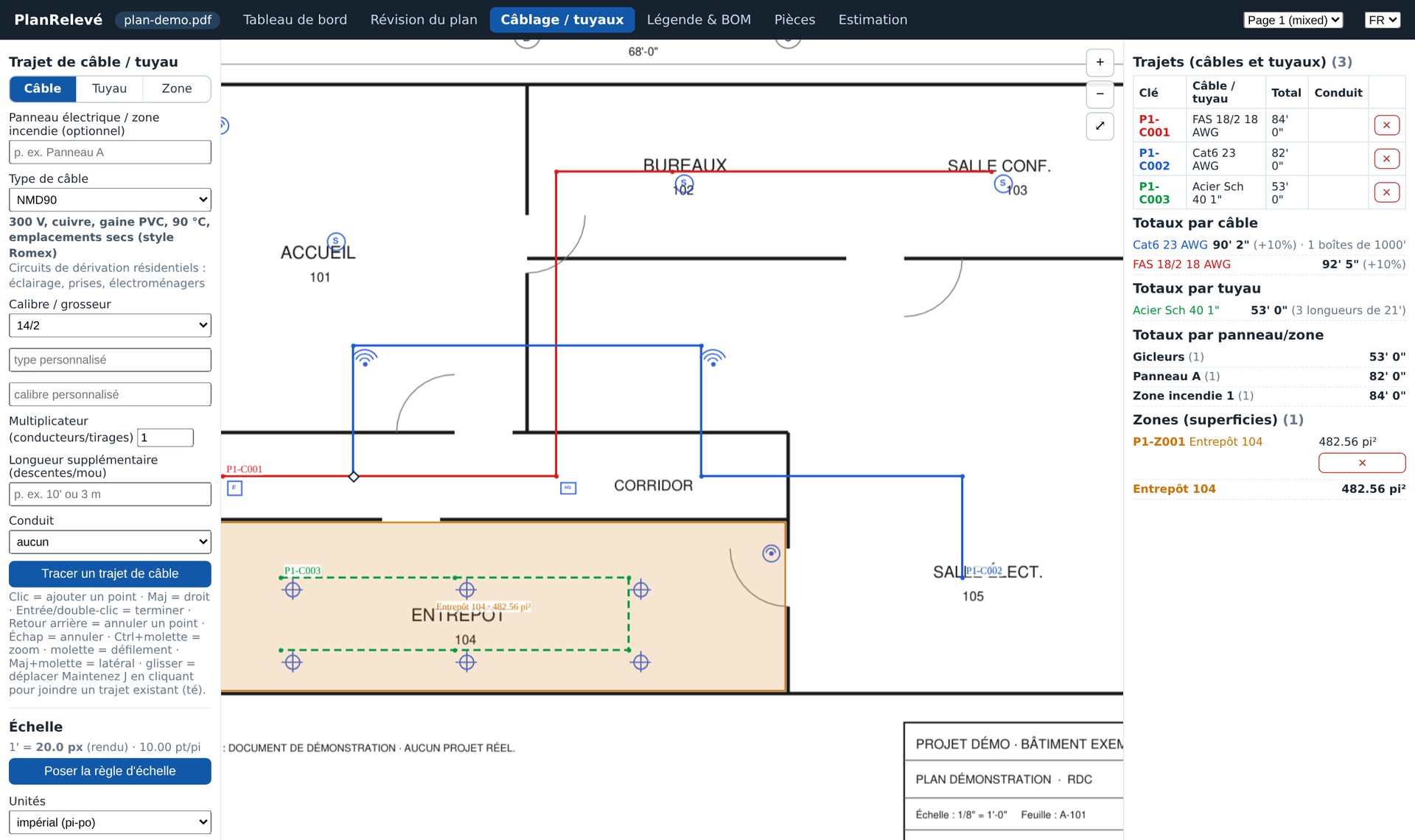This screenshot has height=840, width=1415.
Task: Switch mode to Zone
Action: [x=177, y=88]
